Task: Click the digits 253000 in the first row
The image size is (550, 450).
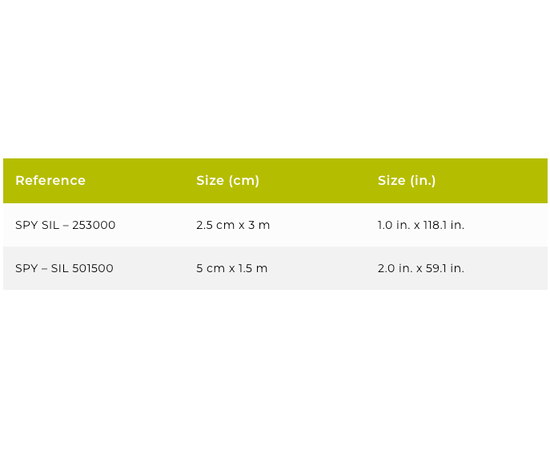Action: (94, 225)
